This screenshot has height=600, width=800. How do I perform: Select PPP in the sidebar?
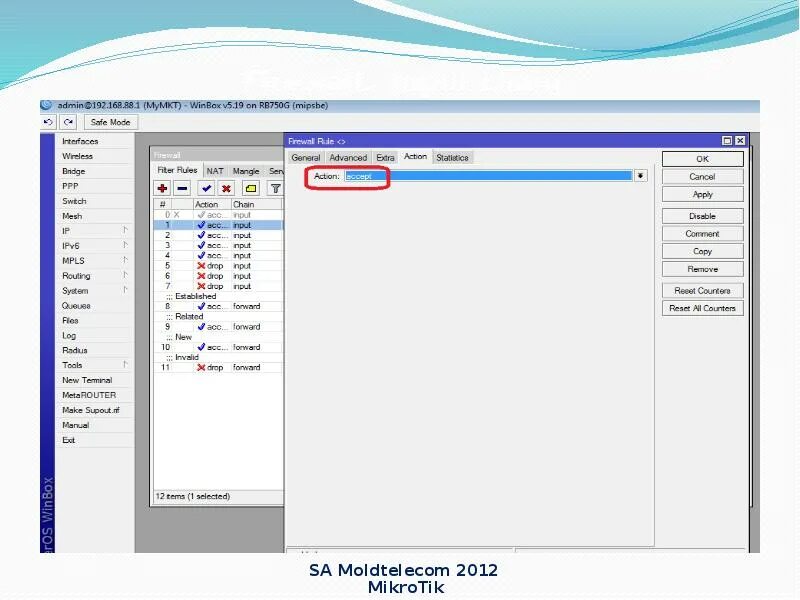point(70,186)
